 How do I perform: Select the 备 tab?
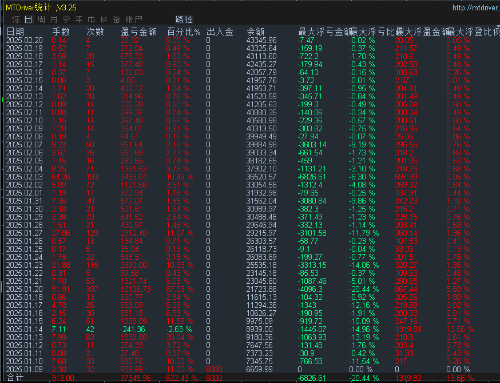click(116, 19)
